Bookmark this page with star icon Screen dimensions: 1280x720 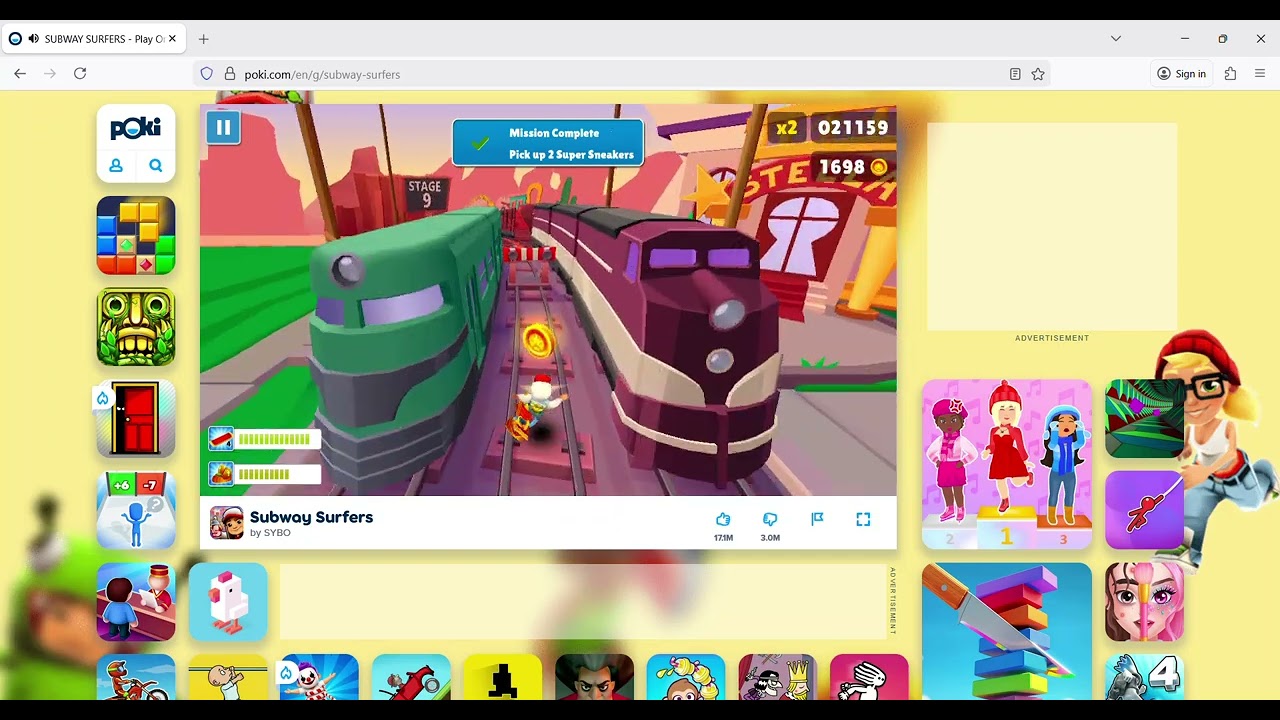pos(1038,74)
